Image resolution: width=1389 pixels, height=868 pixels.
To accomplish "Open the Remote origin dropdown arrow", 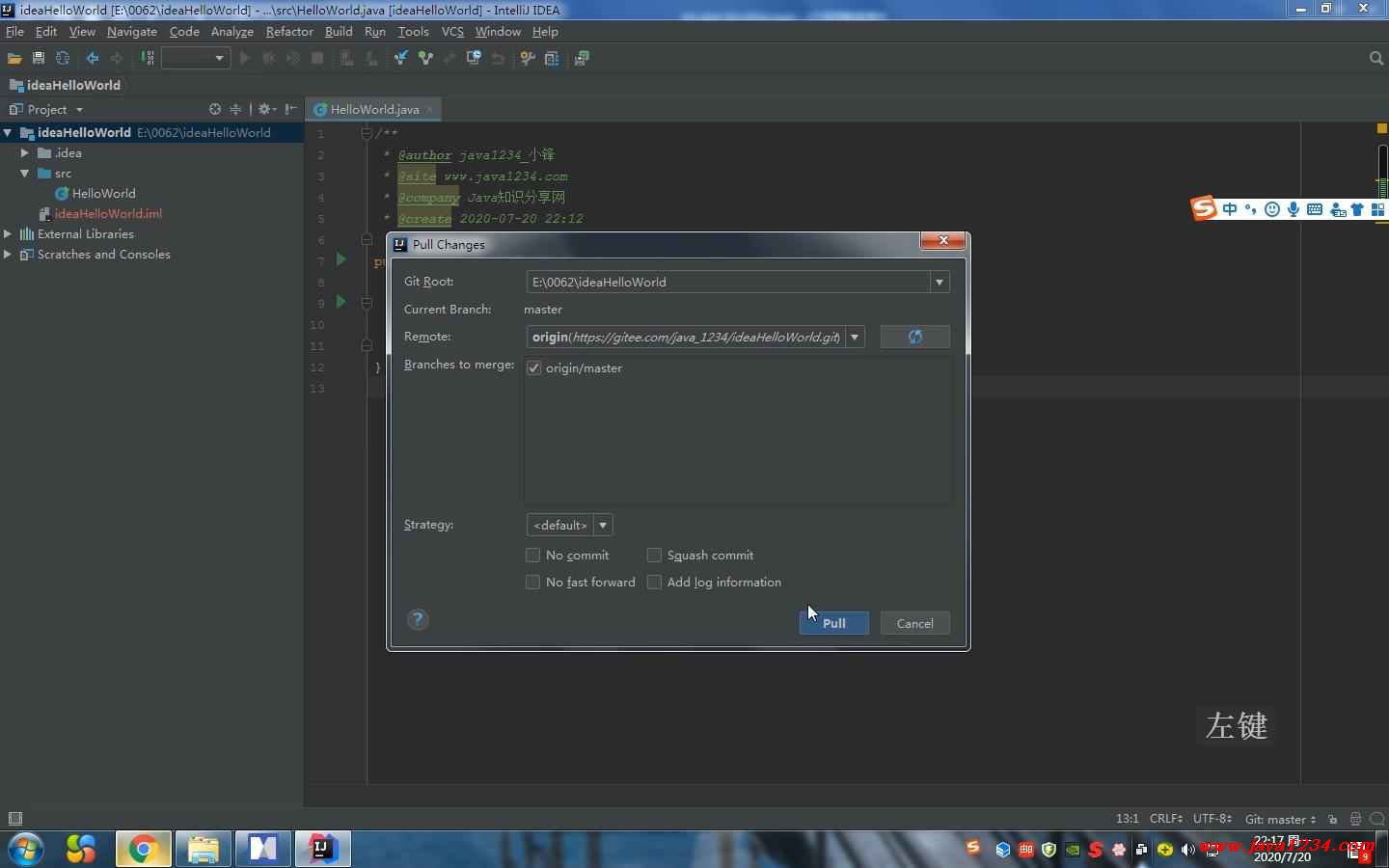I will [855, 337].
